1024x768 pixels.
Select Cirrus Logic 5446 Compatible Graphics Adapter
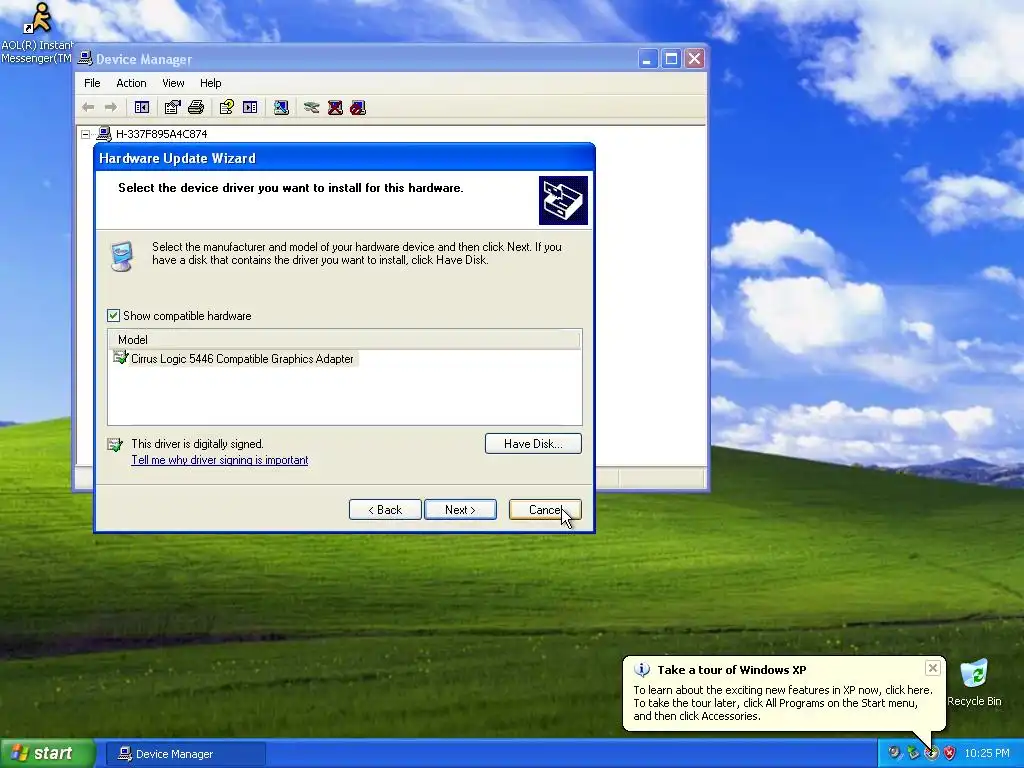click(x=242, y=359)
